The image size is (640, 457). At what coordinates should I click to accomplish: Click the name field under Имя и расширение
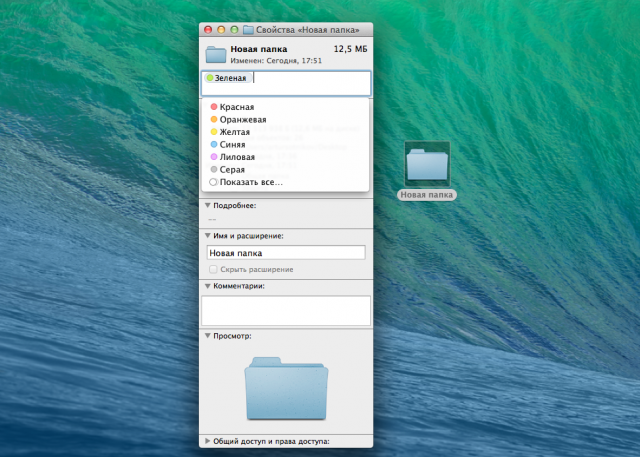(x=285, y=254)
